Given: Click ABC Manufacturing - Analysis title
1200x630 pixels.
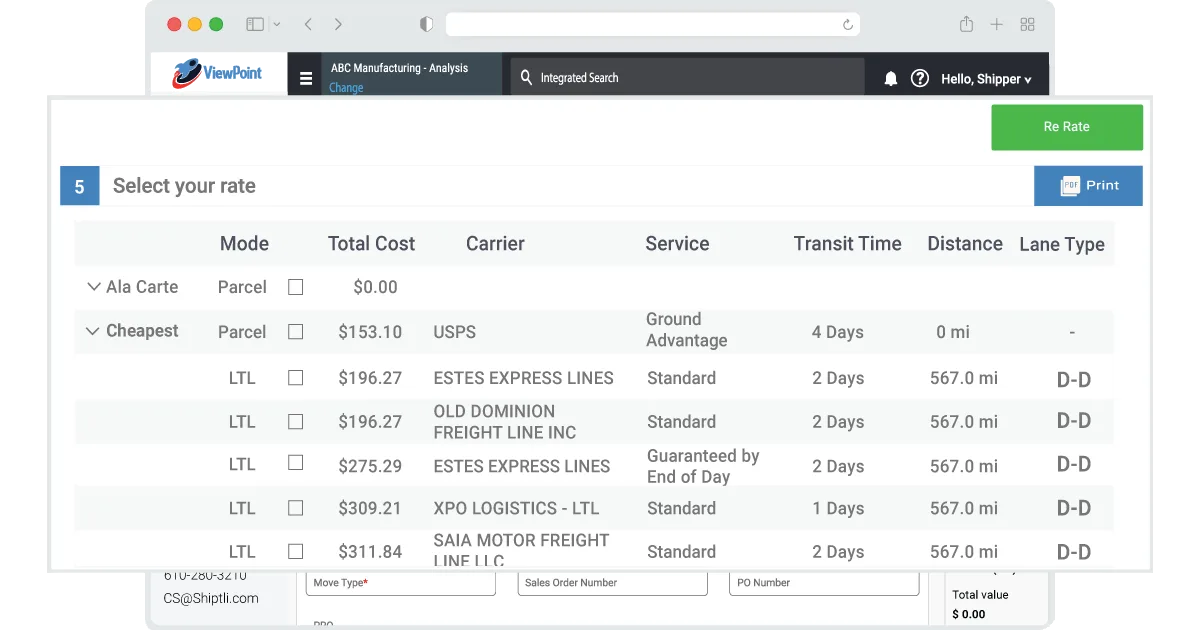Looking at the screenshot, I should click(x=399, y=68).
